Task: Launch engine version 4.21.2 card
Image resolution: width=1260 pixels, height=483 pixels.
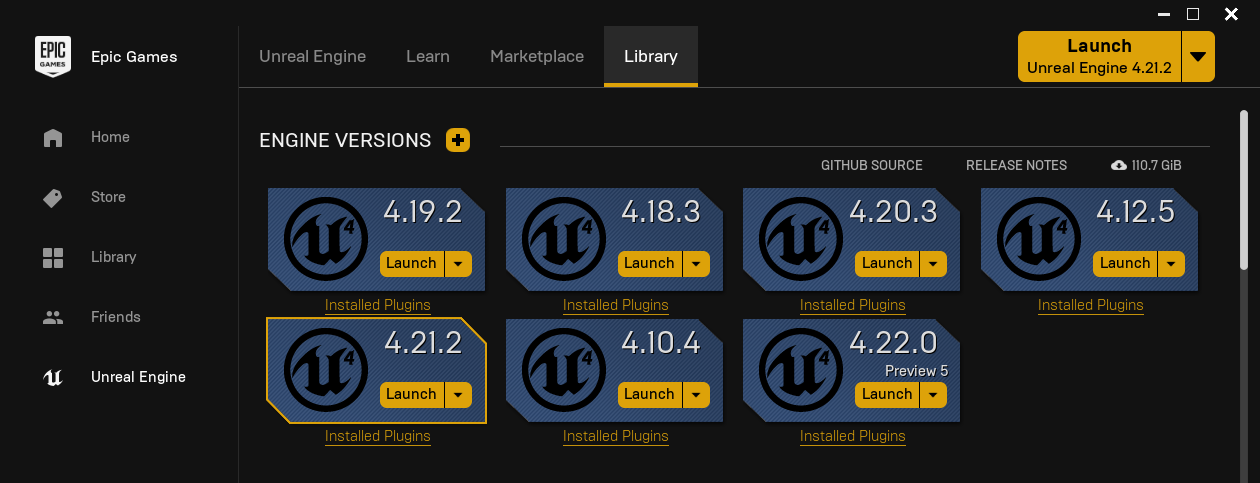Action: point(411,394)
